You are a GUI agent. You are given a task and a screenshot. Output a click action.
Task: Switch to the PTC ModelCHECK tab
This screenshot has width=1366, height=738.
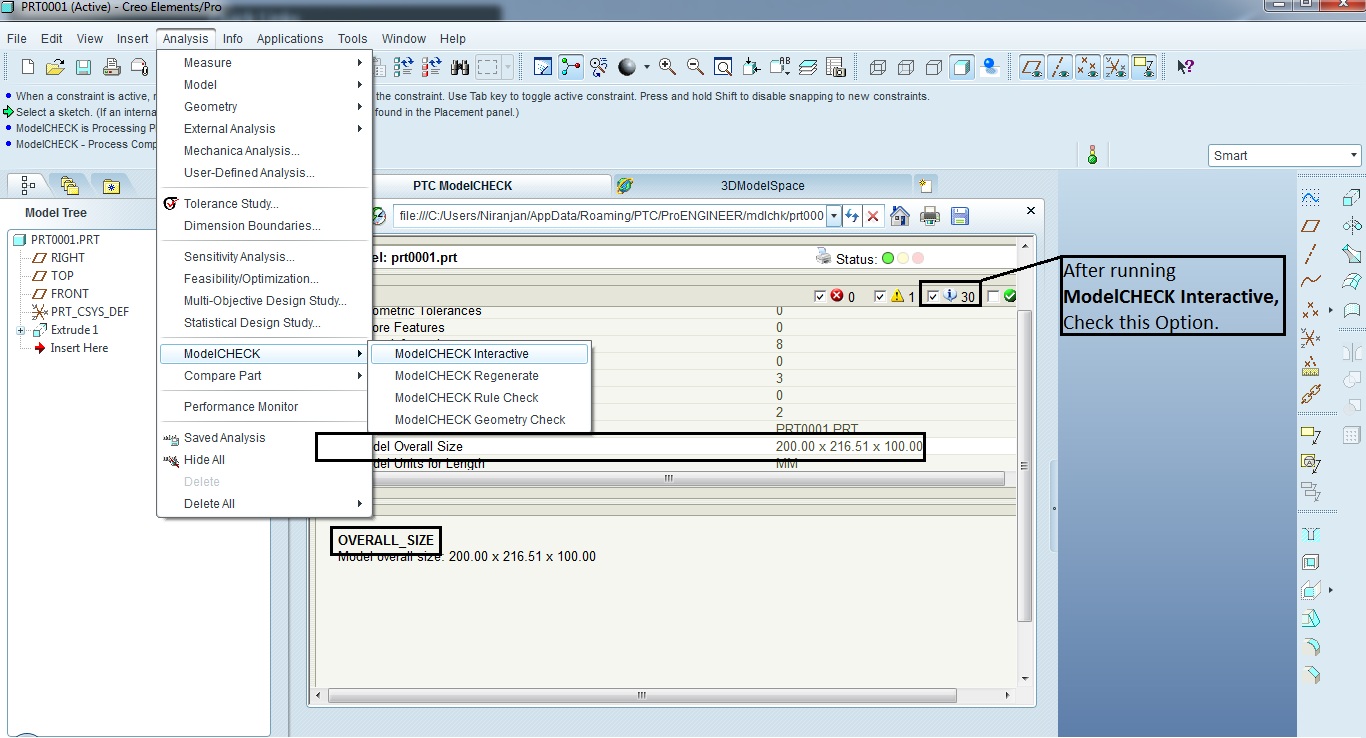(462, 185)
